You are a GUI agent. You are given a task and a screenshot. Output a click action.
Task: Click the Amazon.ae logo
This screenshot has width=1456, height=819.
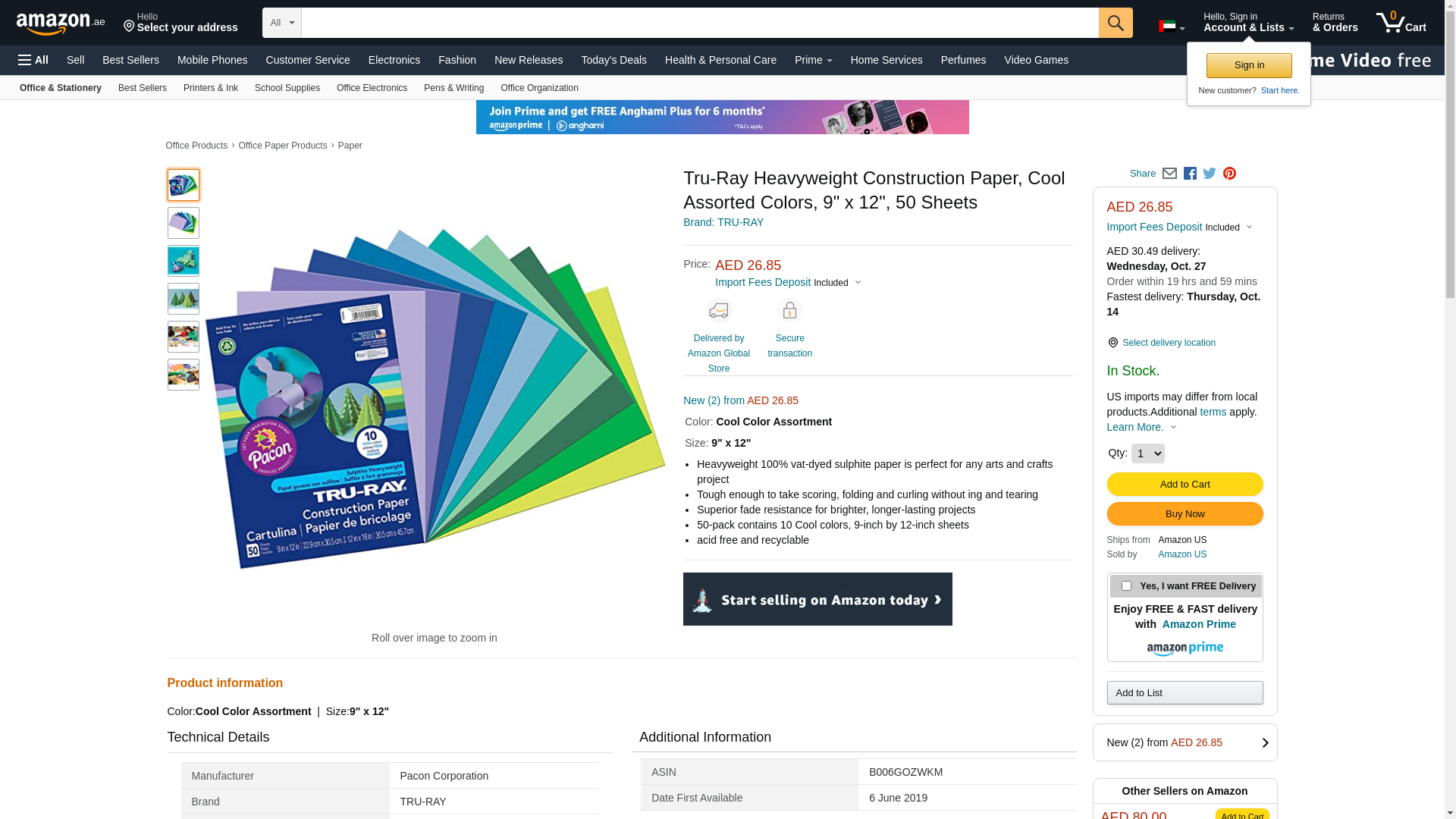point(61,24)
